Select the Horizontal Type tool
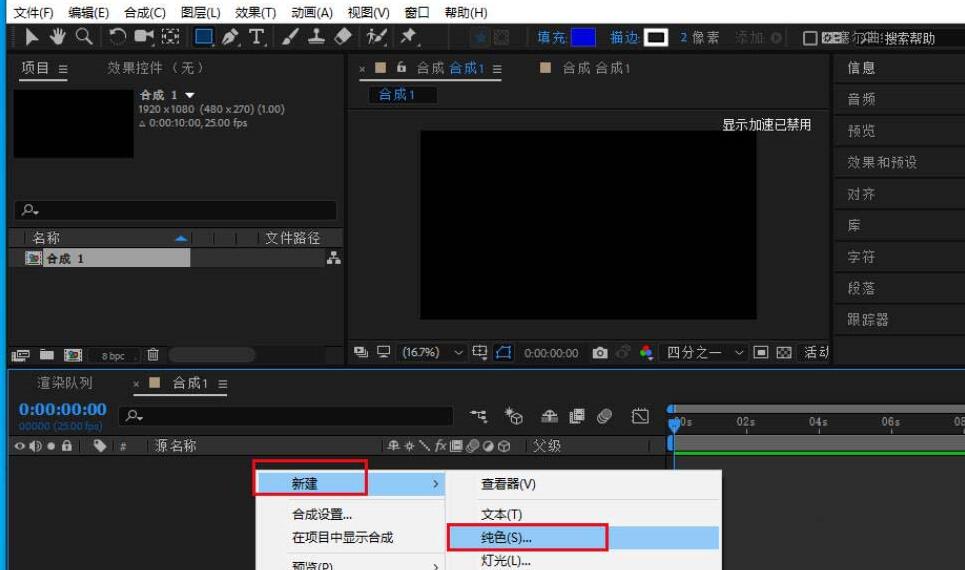This screenshot has height=570, width=965. click(x=257, y=37)
